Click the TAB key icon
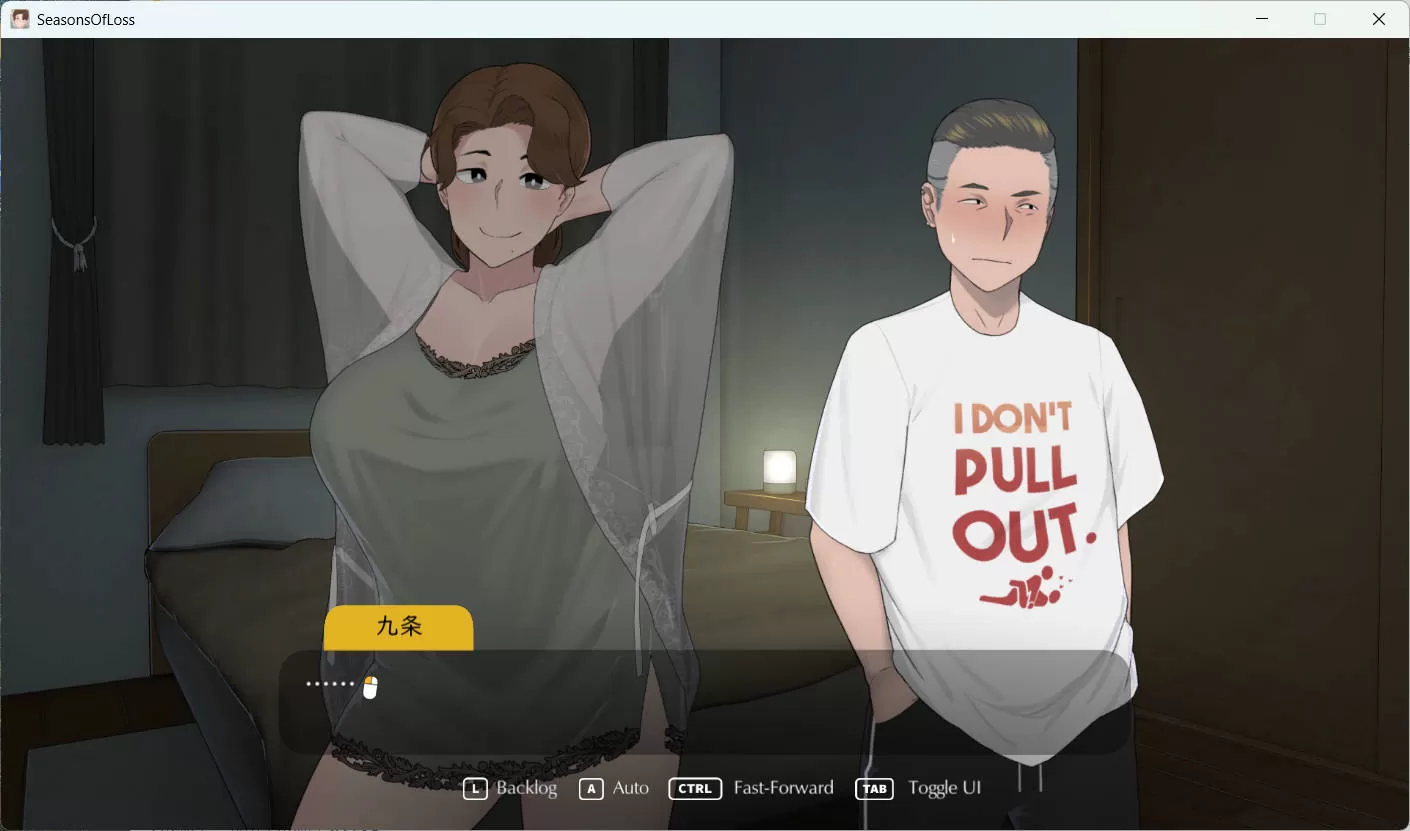1410x831 pixels. coord(874,789)
